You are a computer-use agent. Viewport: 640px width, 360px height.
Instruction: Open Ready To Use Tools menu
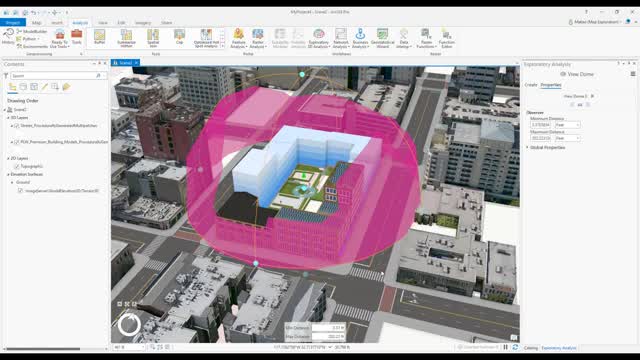(x=60, y=38)
